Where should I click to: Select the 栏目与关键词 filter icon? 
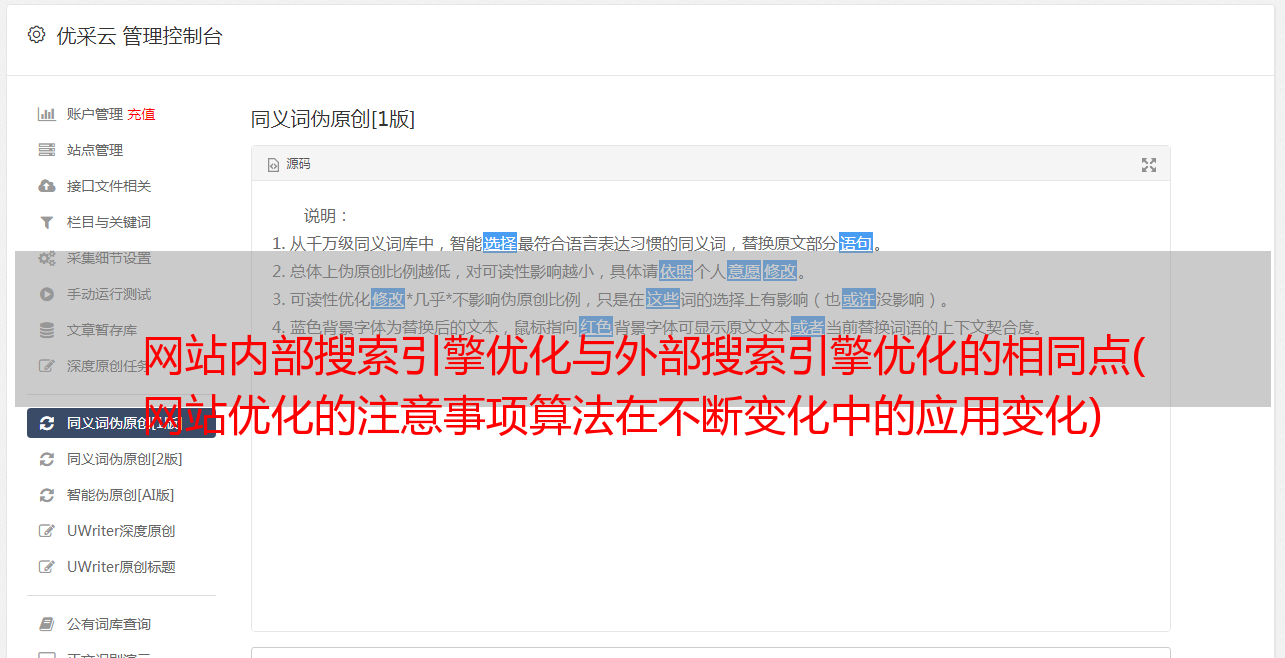tap(46, 222)
